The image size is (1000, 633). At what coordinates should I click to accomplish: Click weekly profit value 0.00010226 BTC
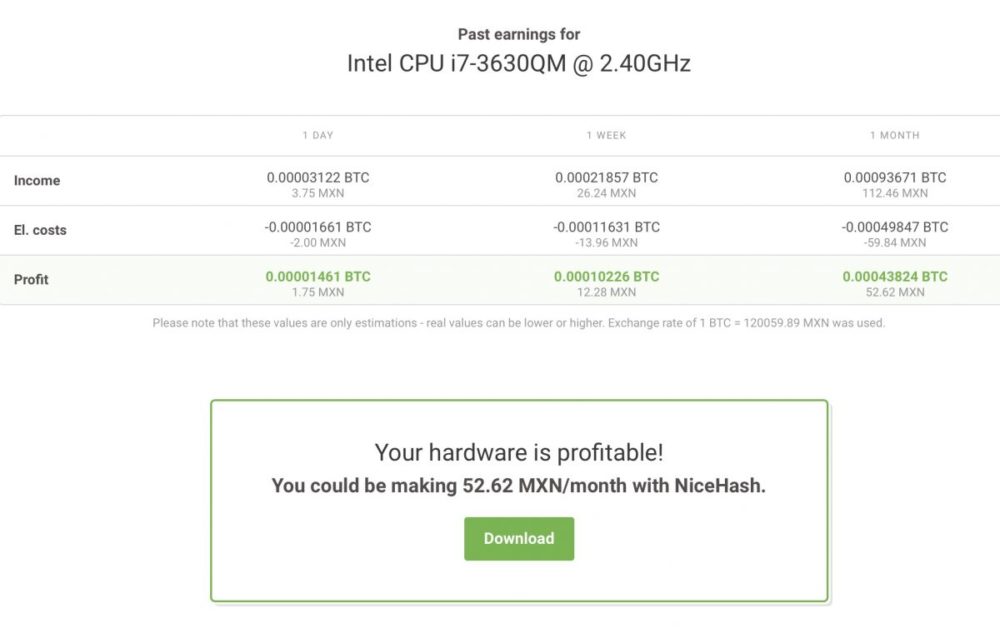pos(606,276)
